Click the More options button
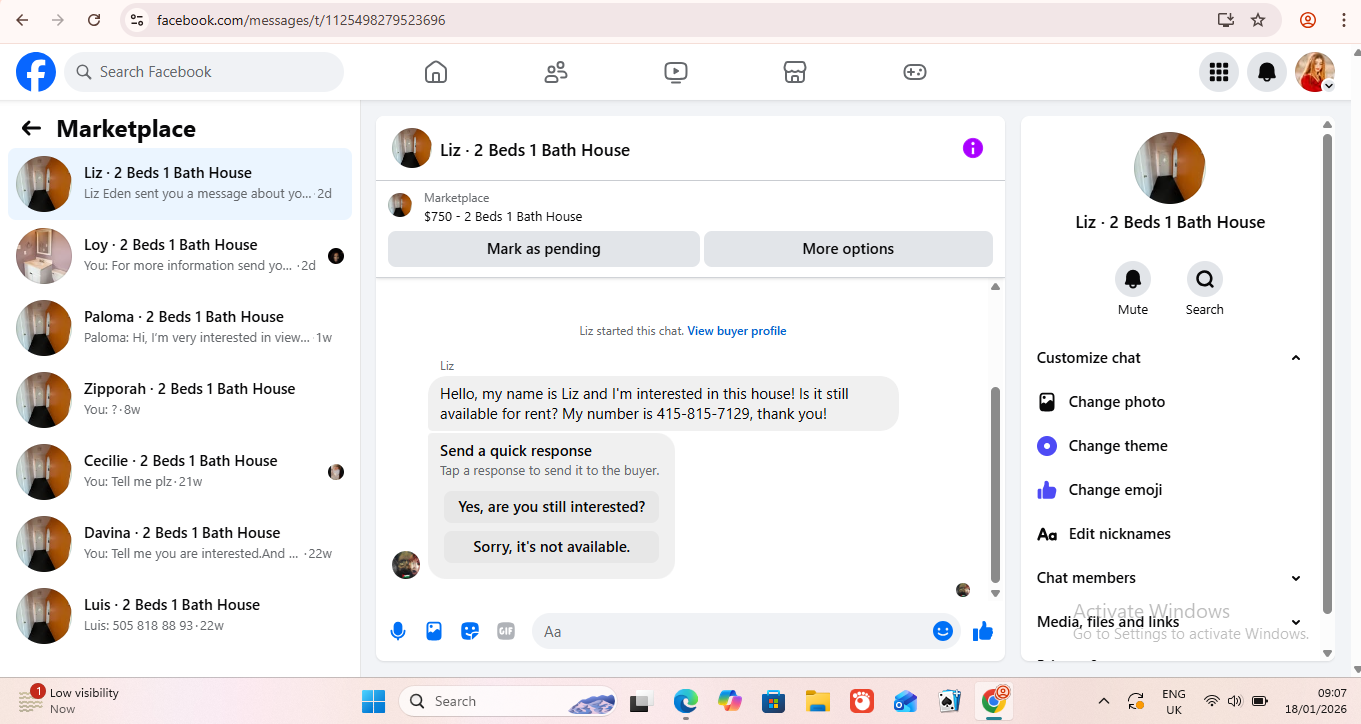The image size is (1361, 724). pyautogui.click(x=848, y=249)
